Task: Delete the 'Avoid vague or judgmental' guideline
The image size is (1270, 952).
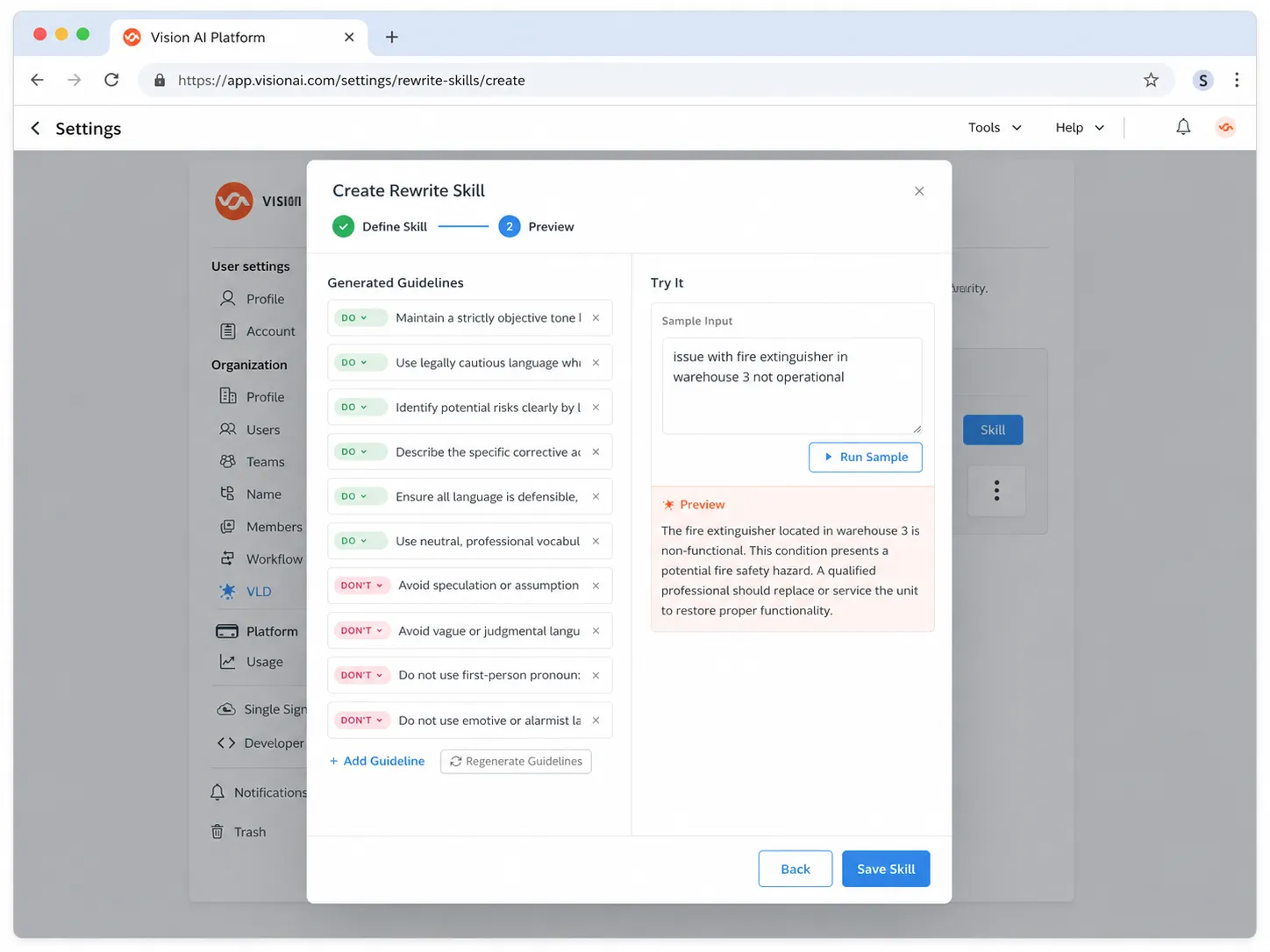Action: [x=596, y=631]
